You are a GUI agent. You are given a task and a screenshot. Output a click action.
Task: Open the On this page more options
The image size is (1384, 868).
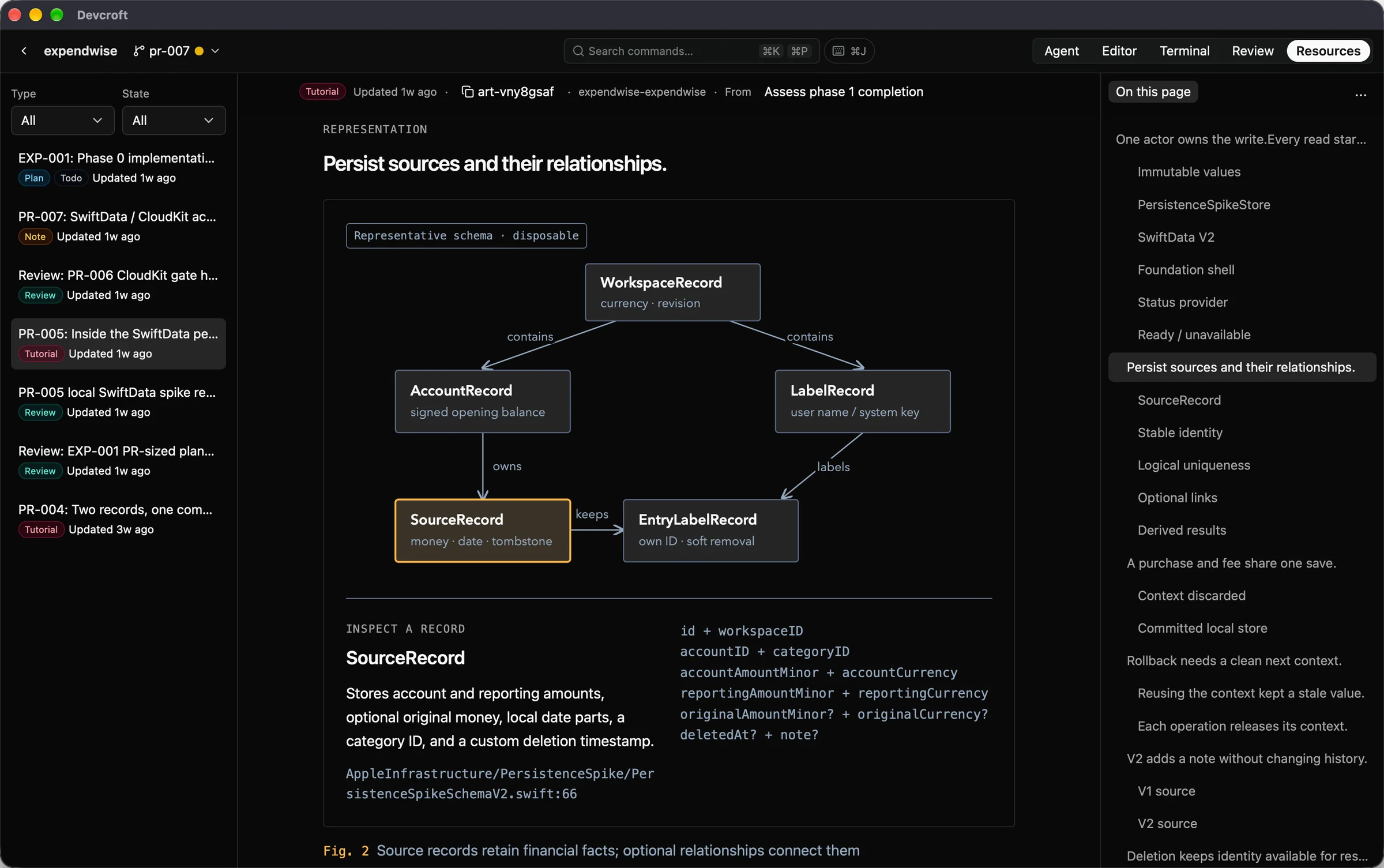1360,94
